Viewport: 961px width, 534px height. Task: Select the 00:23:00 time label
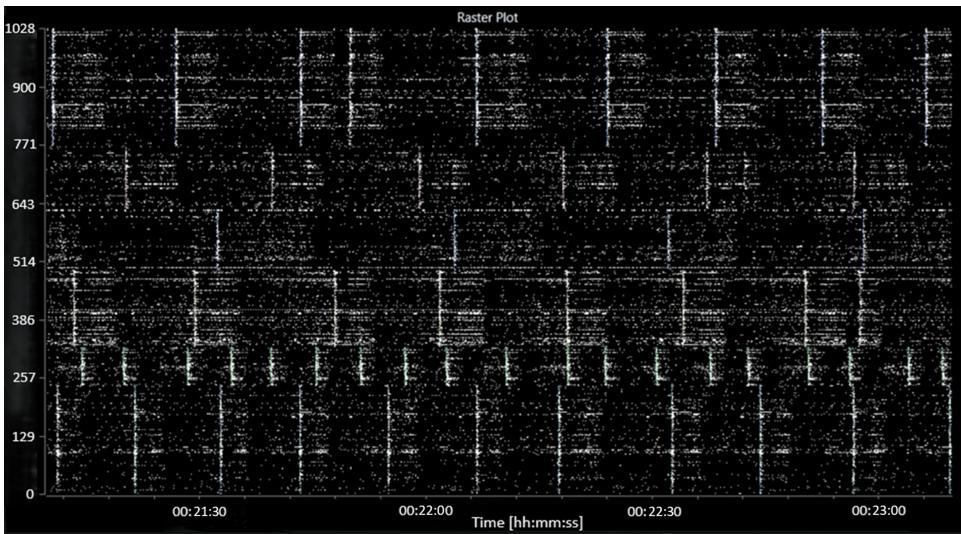(879, 510)
